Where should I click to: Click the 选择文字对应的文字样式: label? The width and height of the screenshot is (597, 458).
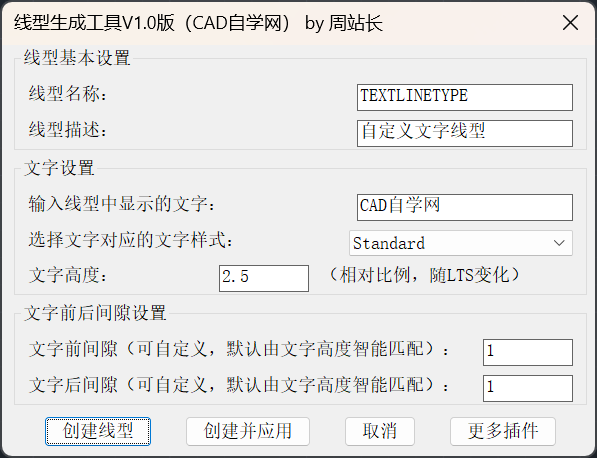tap(131, 240)
